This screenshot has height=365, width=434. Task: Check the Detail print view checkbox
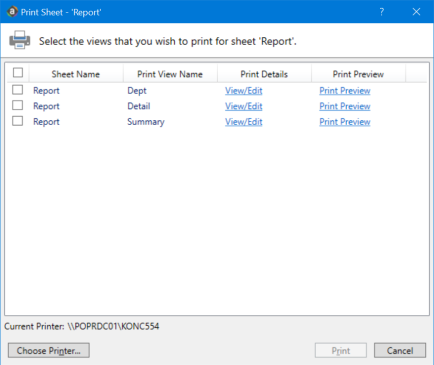click(17, 105)
